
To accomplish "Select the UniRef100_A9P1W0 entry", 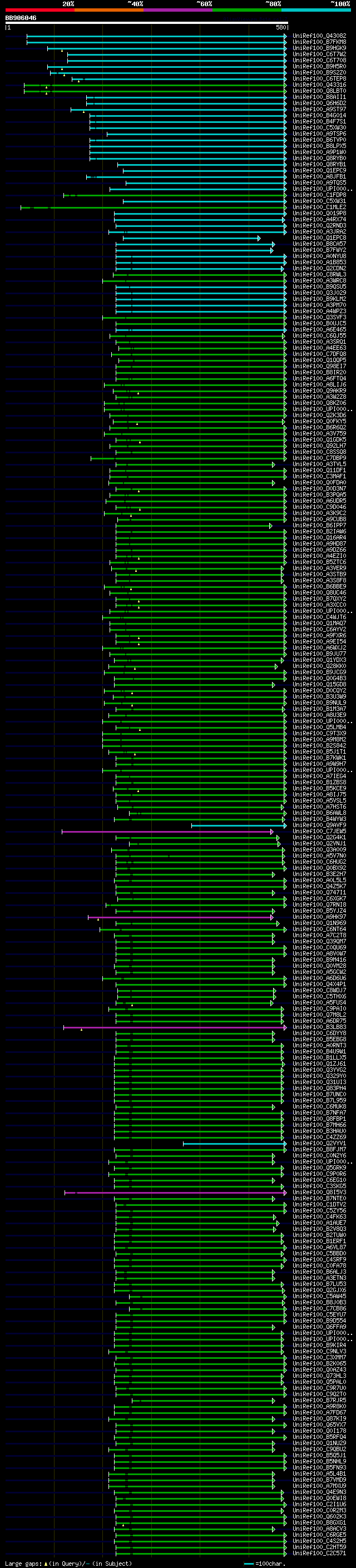I will 319,152.
